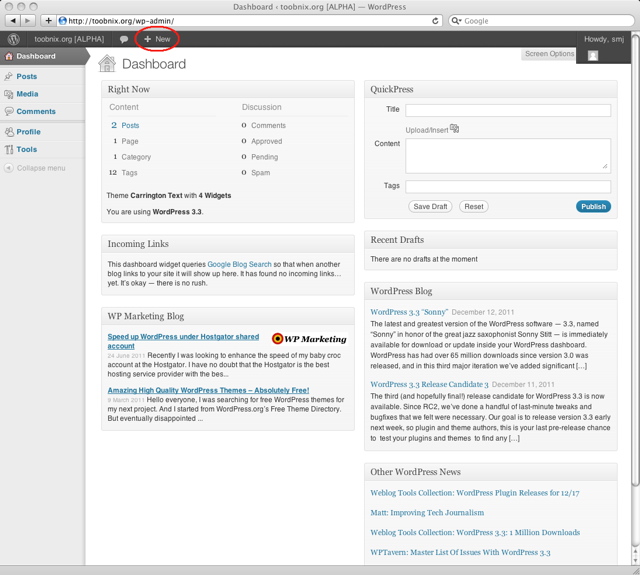The image size is (640, 575).
Task: Click the WP Marketing logo image
Action: 309,339
